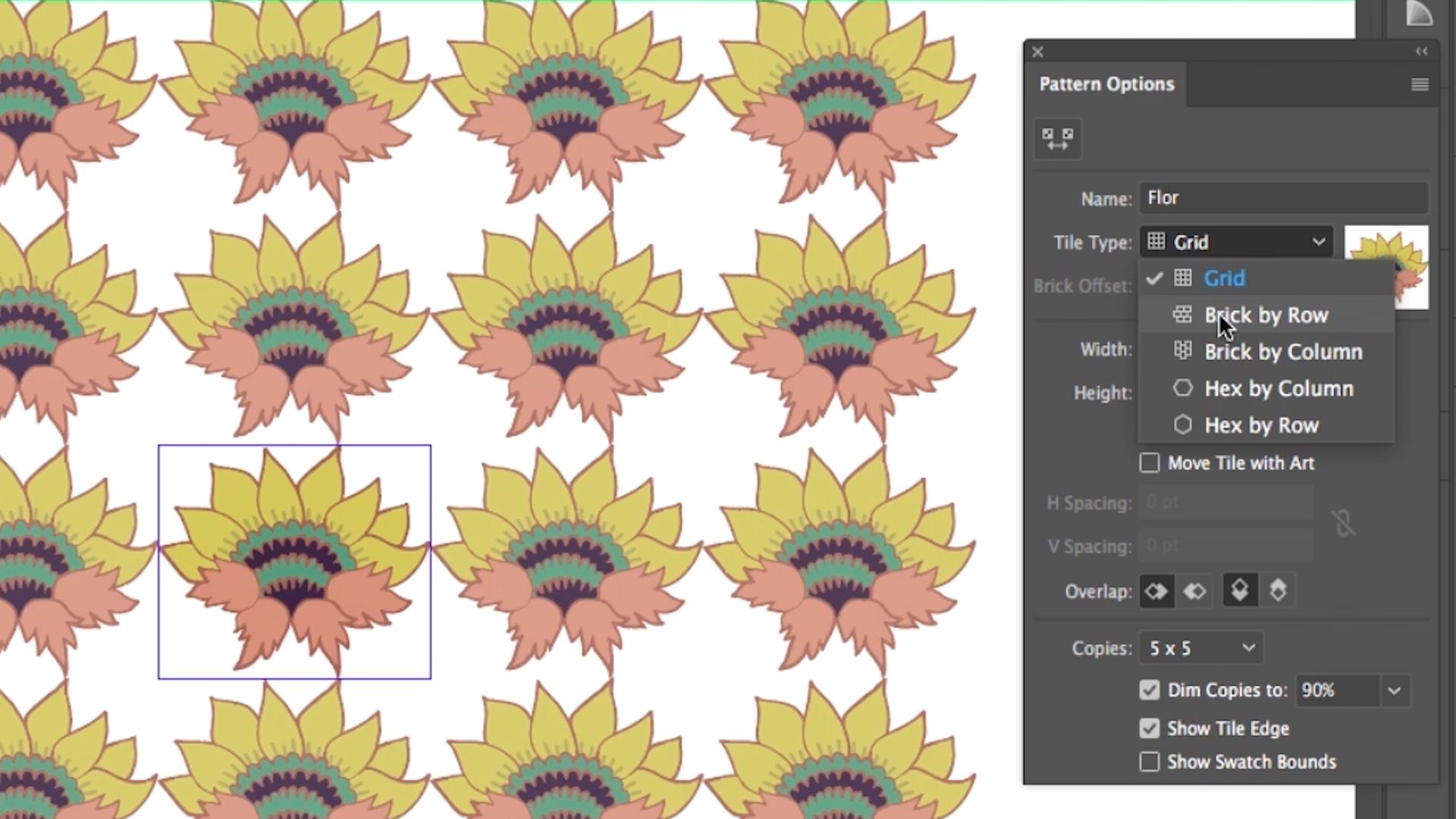1456x819 pixels.
Task: Open the Copies 5 x 5 dropdown
Action: [1201, 648]
